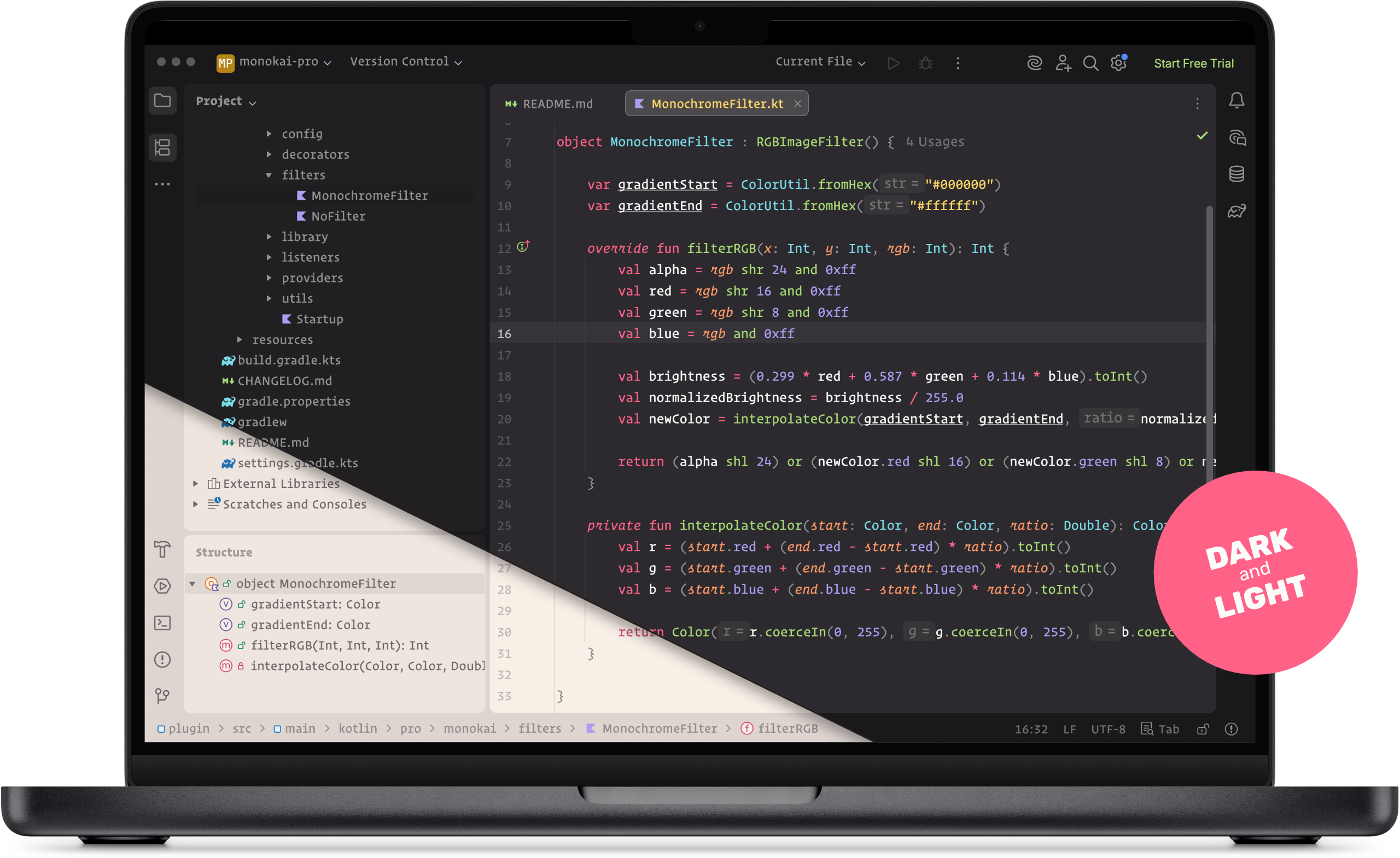This screenshot has height=858, width=1400.
Task: Click the editor vertical scrollbar
Action: tap(1209, 341)
